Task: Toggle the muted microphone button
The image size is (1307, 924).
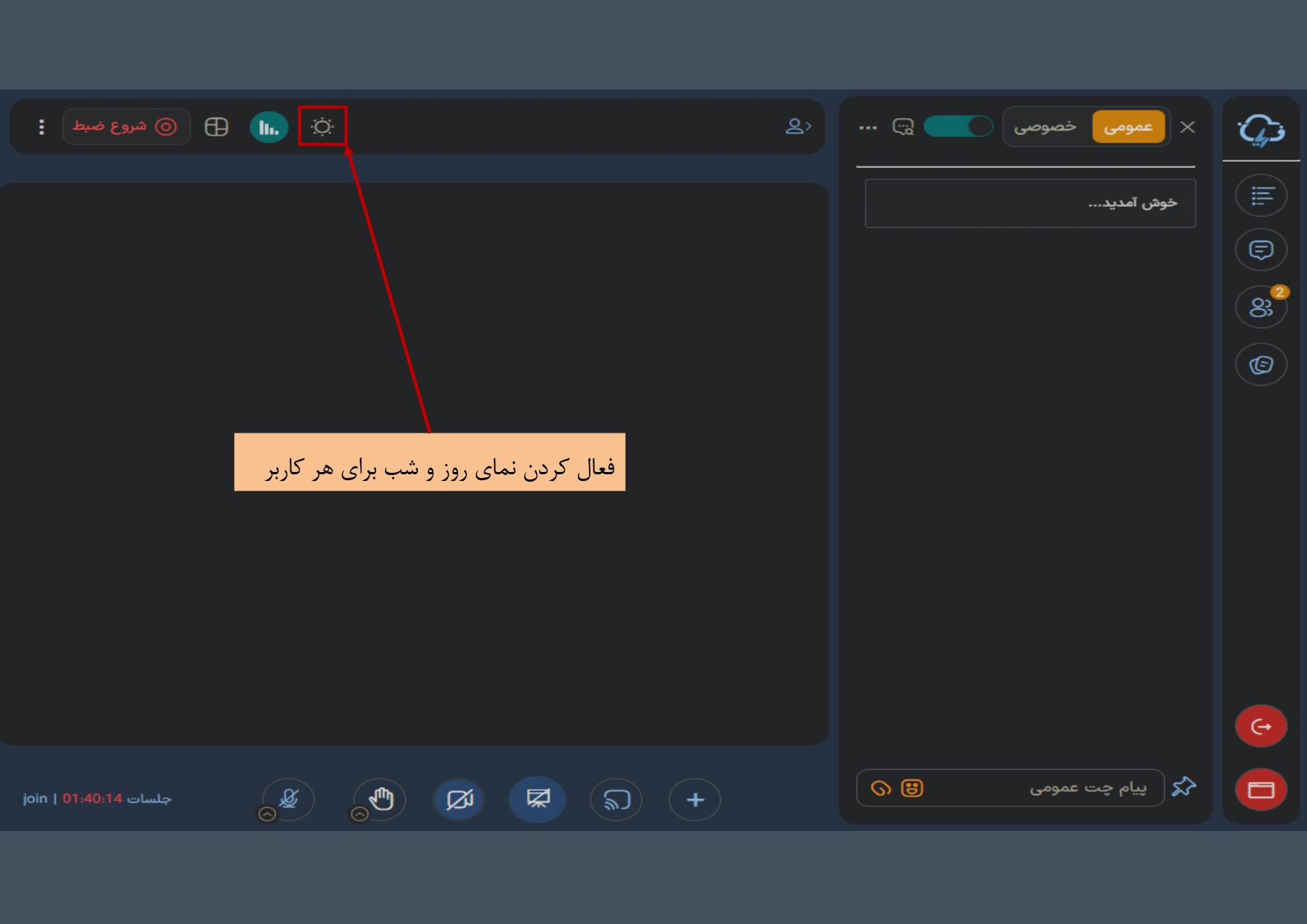Action: pyautogui.click(x=289, y=799)
